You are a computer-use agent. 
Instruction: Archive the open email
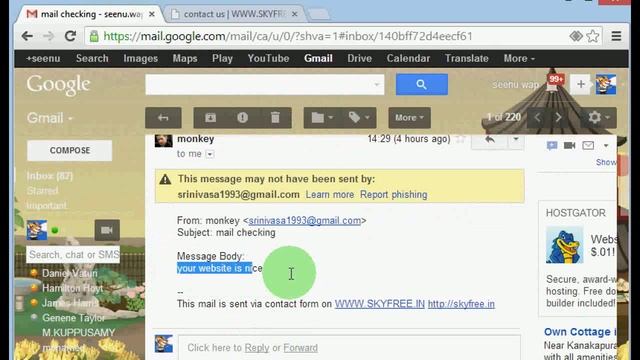(211, 118)
